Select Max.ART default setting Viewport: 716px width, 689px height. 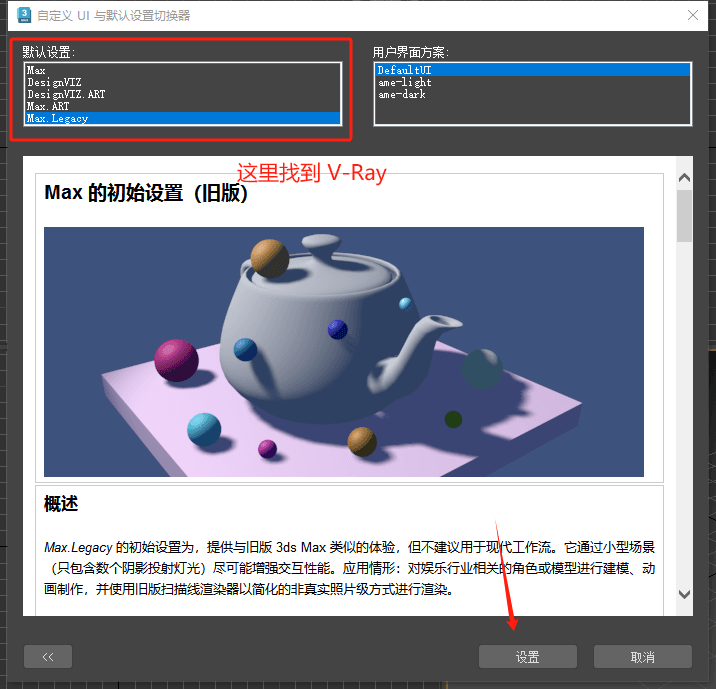click(x=183, y=106)
